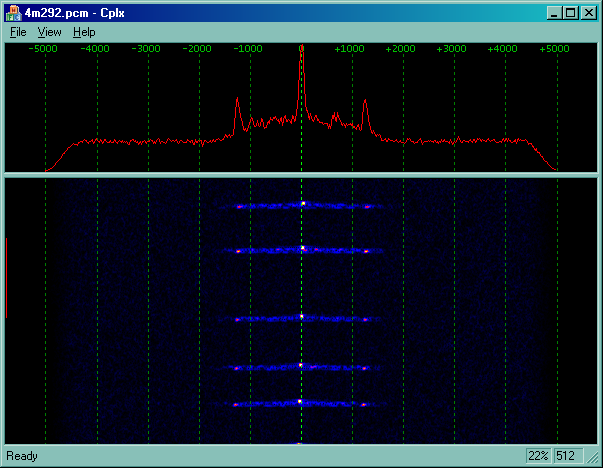603x468 pixels.
Task: Close the 4m292.pcm window
Action: click(x=589, y=13)
